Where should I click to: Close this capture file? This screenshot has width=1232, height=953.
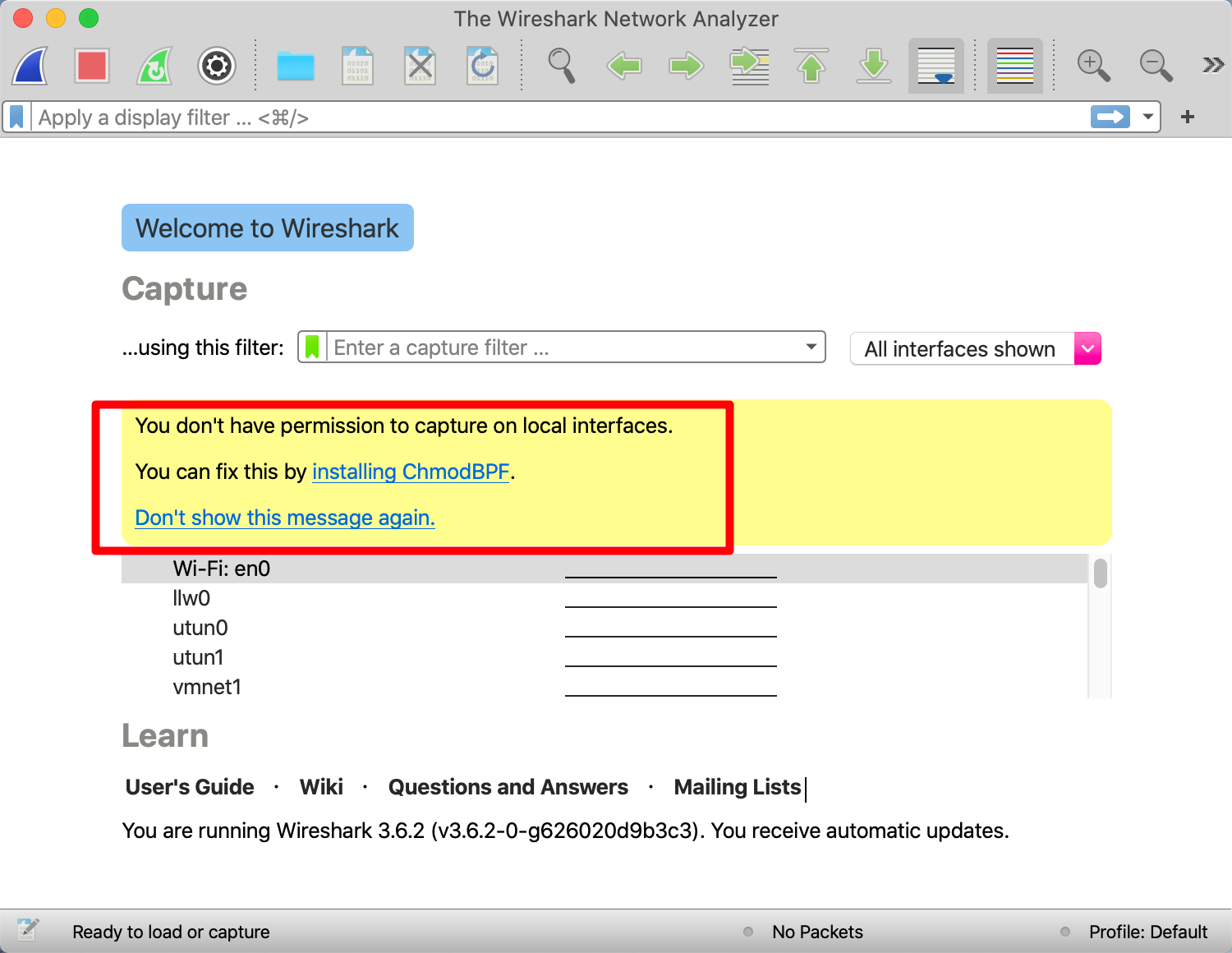point(421,66)
